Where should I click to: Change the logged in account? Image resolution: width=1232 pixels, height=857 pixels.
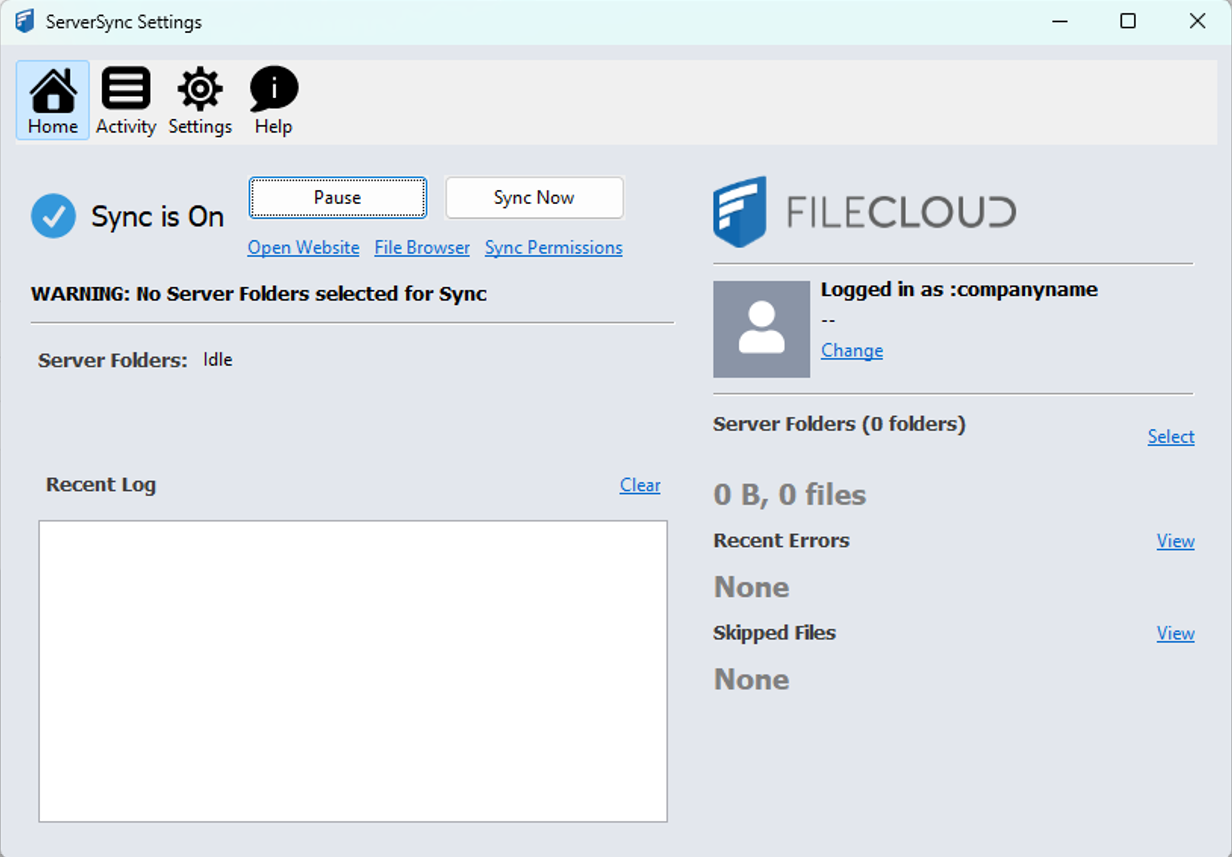852,351
